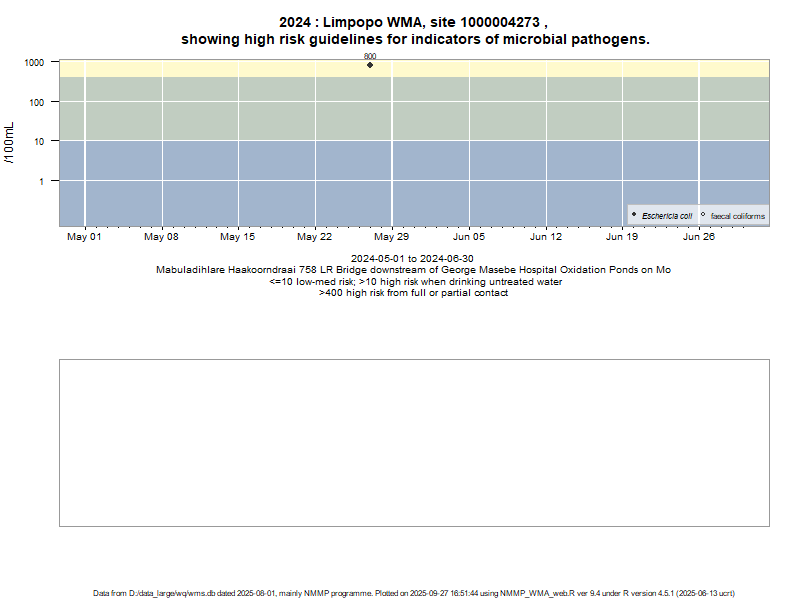Click the faecal coliforms legend marker
800x600 pixels.
tap(703, 215)
